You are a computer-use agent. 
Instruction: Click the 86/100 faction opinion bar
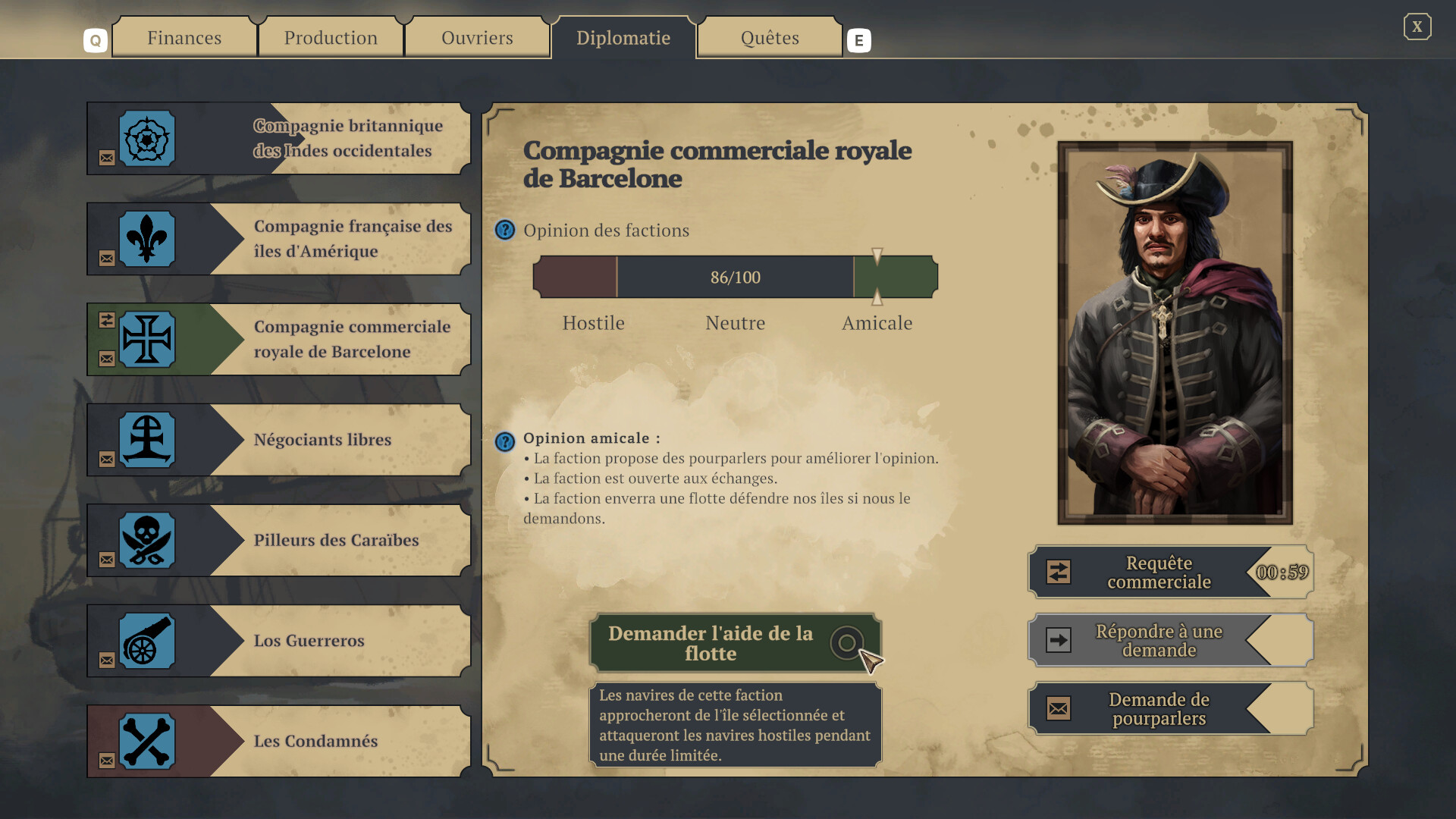(735, 278)
